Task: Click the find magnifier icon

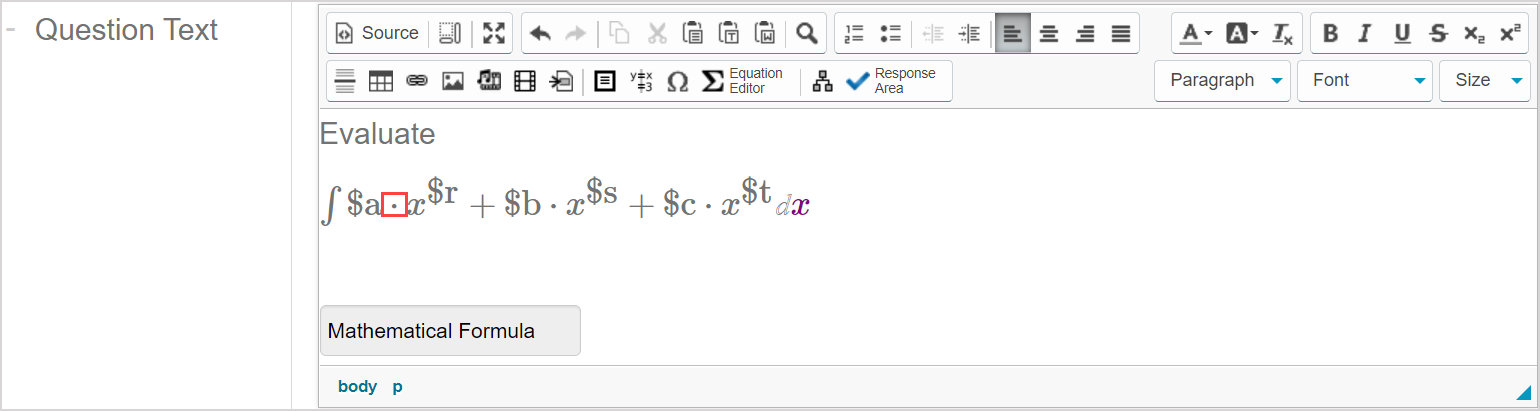Action: click(x=806, y=33)
